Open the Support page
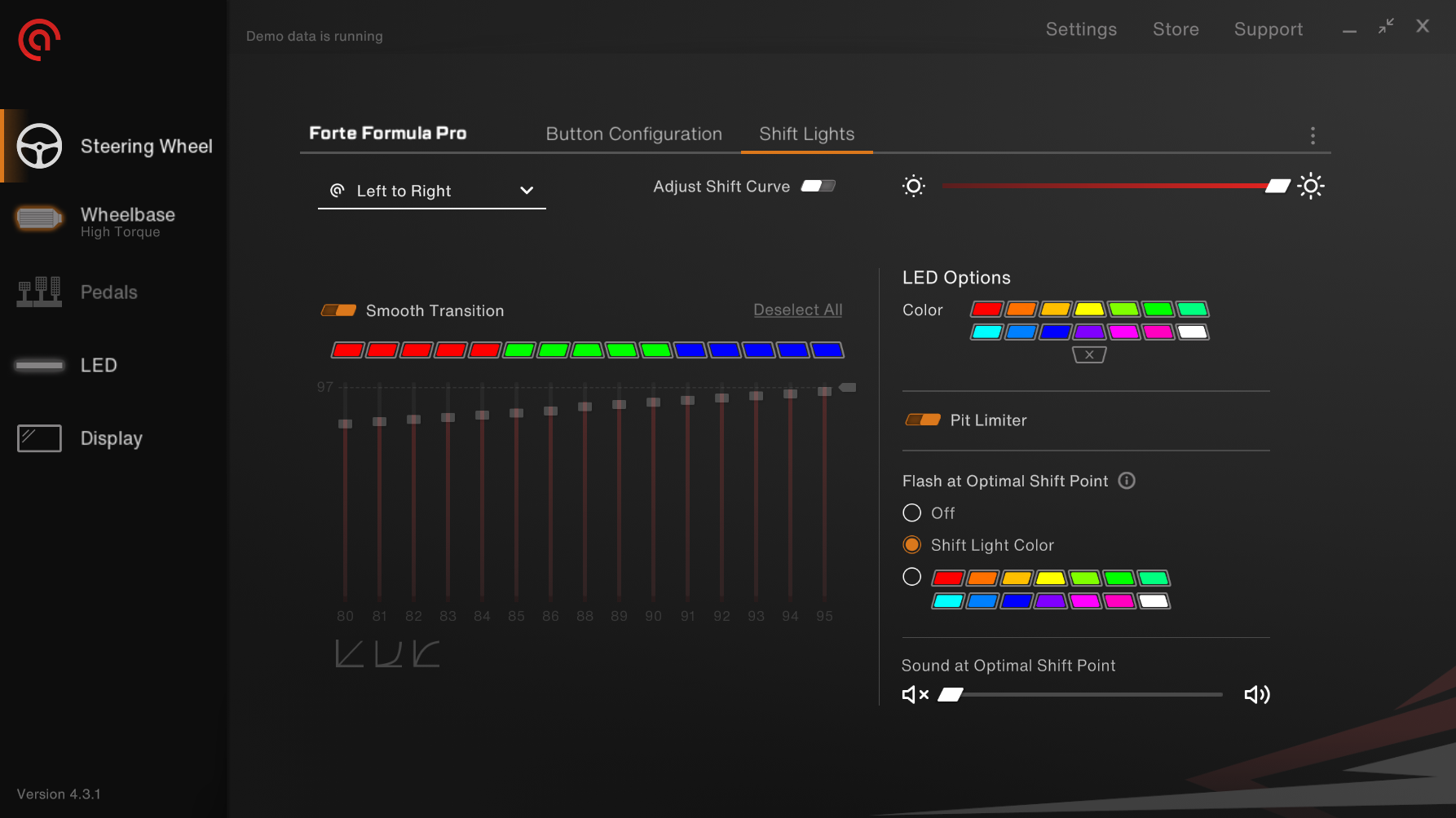The width and height of the screenshot is (1456, 818). (1268, 29)
